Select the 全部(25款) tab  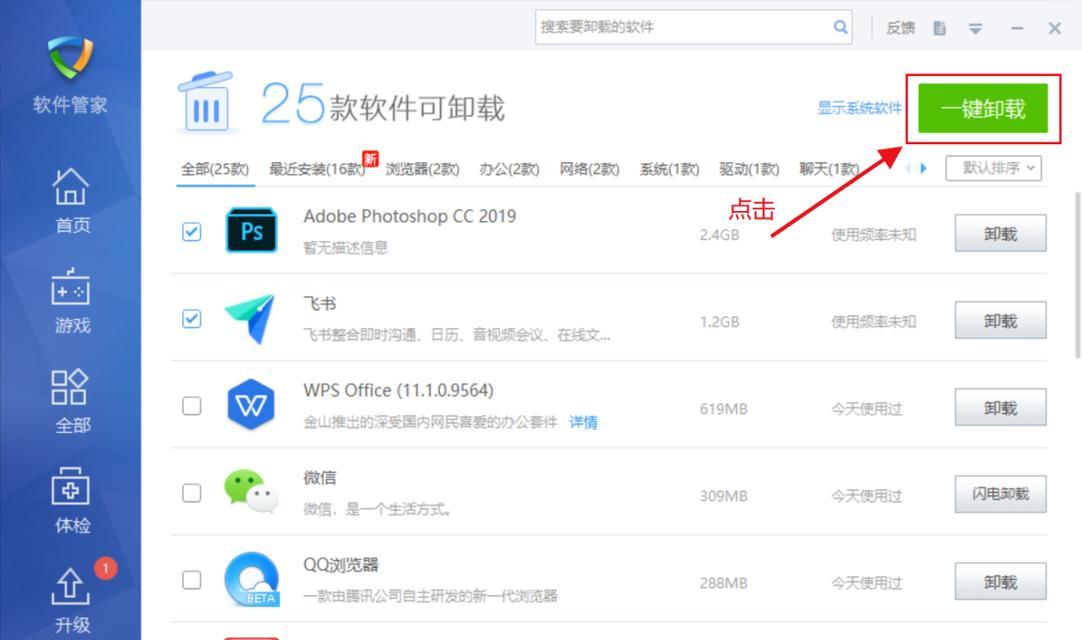tap(215, 169)
